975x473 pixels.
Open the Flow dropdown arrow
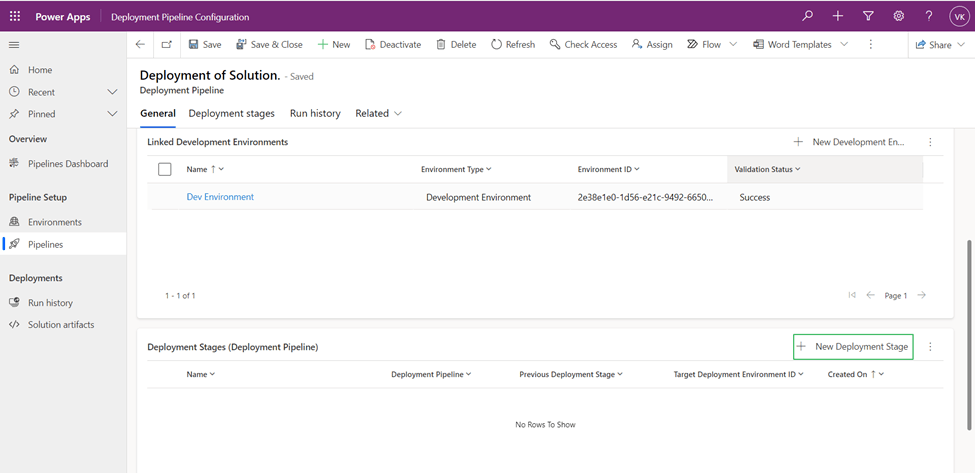[x=733, y=45]
